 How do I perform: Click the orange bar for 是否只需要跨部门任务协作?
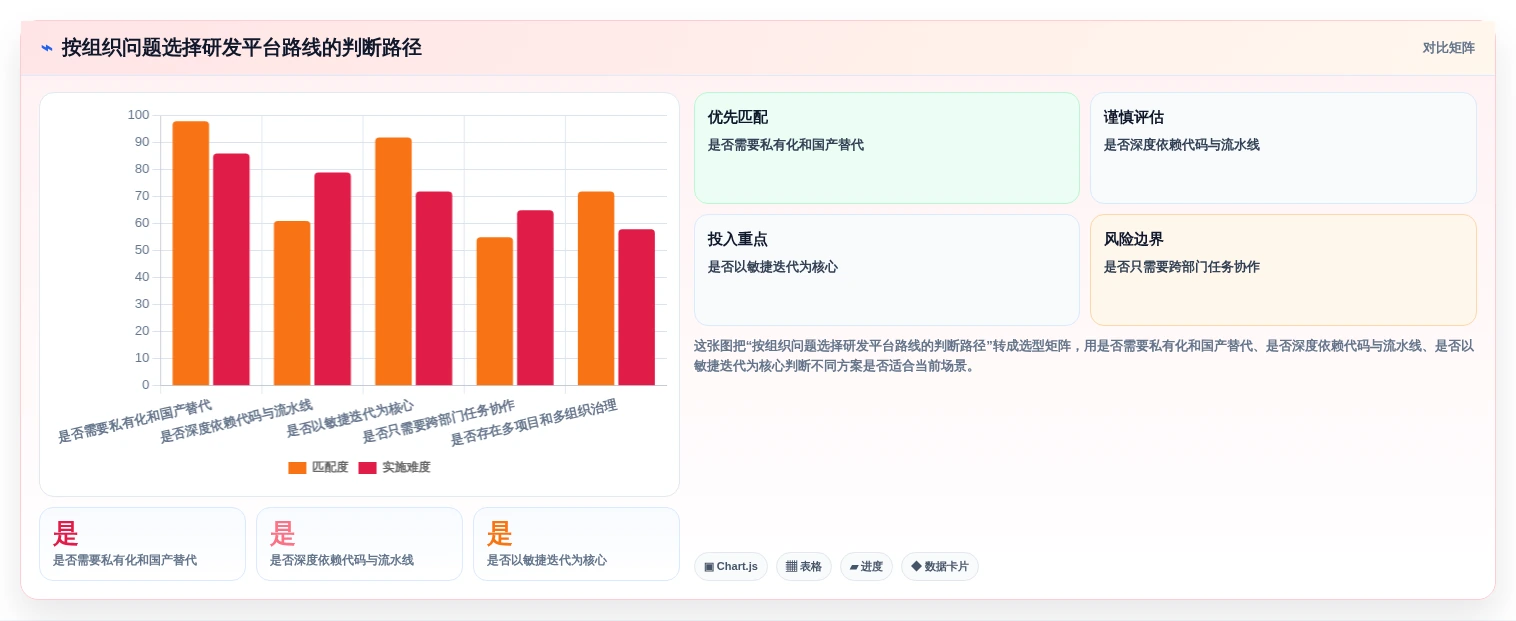[x=495, y=311]
